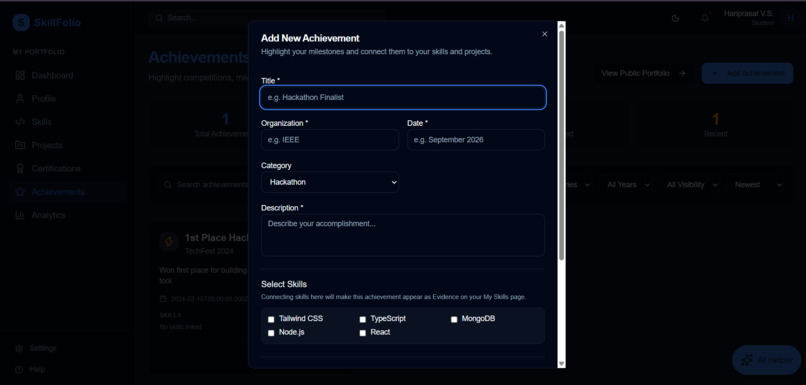This screenshot has width=806, height=385.
Task: Open Certifications in the sidebar
Action: pos(67,169)
